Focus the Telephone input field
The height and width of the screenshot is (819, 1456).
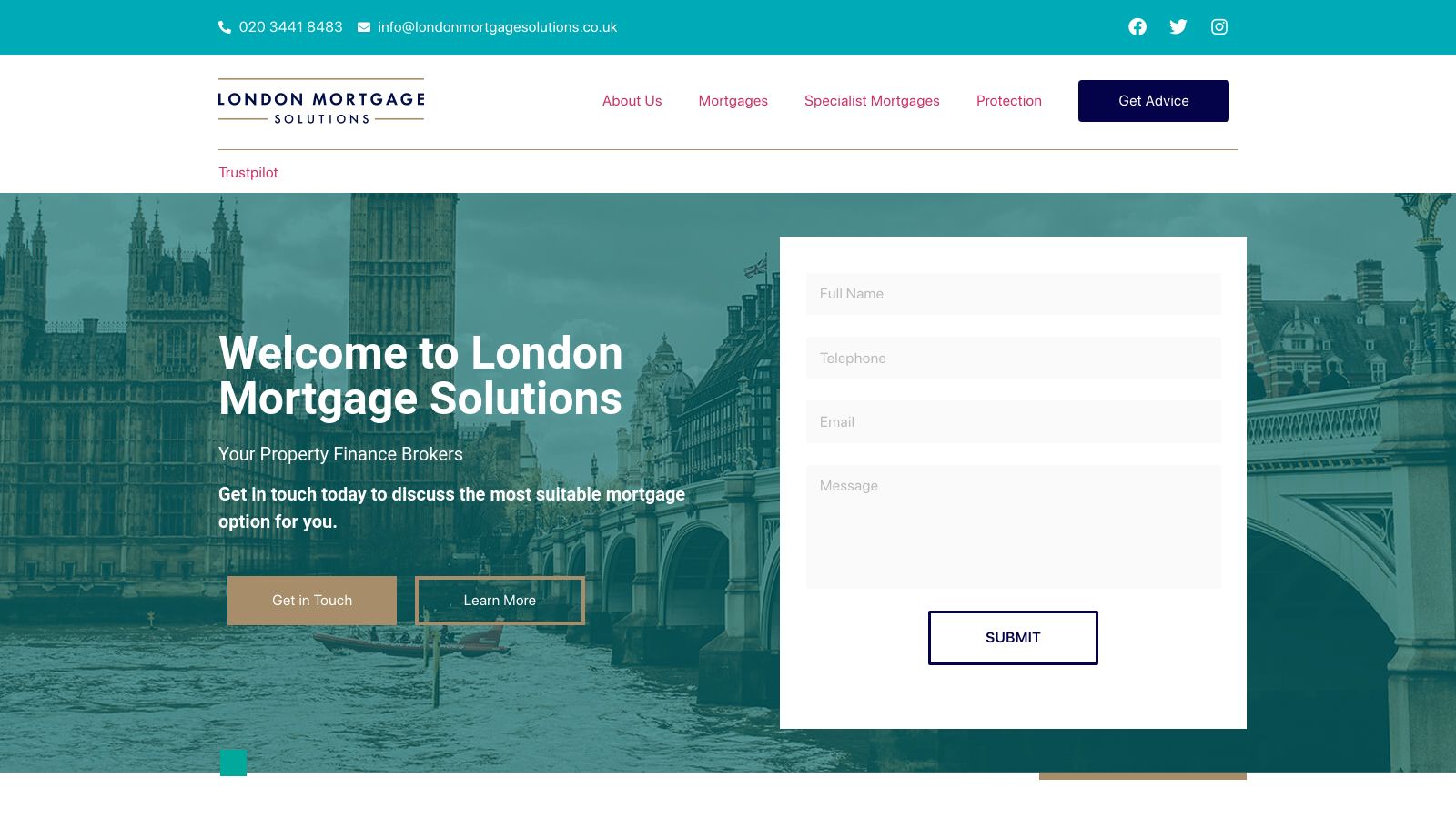tap(1014, 359)
